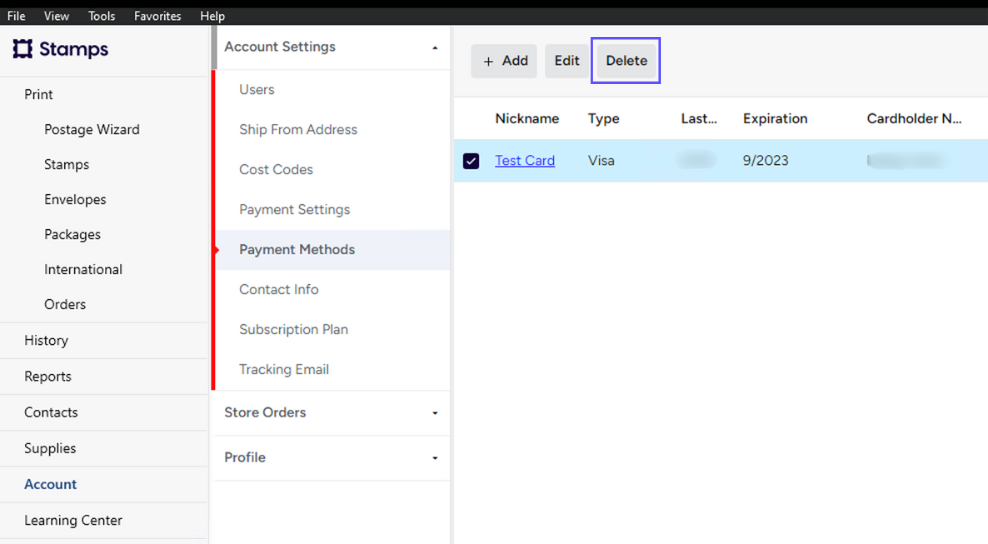The width and height of the screenshot is (988, 544).
Task: Go to Supplies
Action: click(50, 448)
